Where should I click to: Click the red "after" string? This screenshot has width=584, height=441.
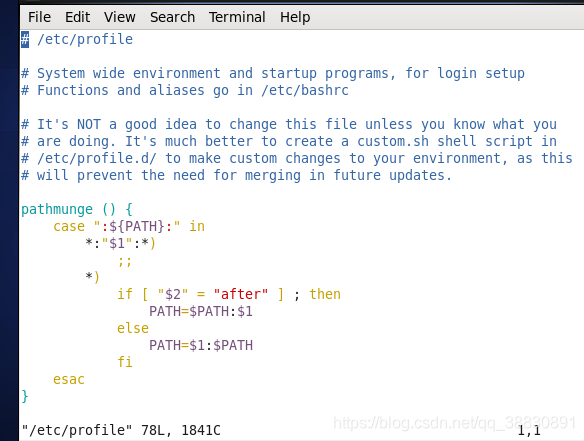[x=241, y=294]
